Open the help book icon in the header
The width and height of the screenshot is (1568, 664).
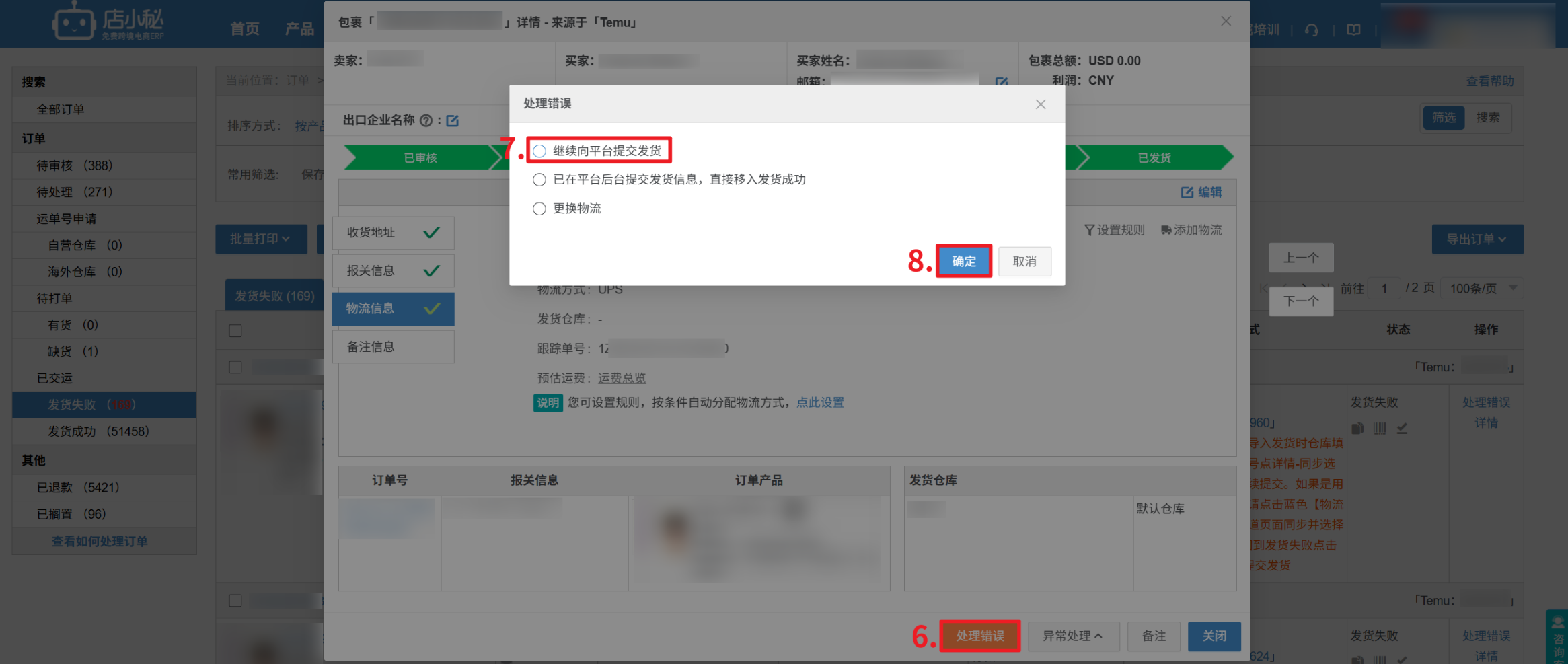coord(1353,30)
